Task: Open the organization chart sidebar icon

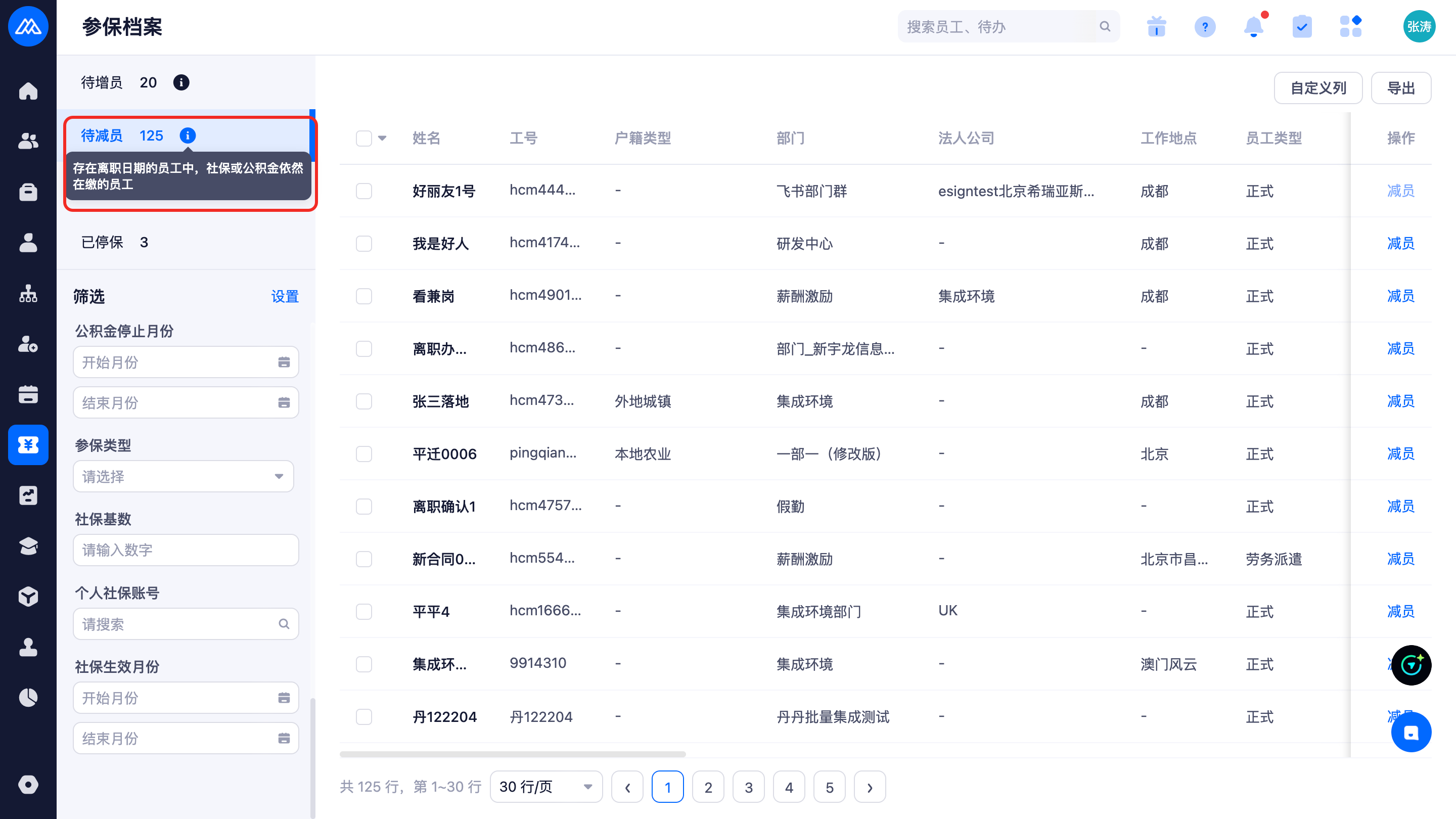Action: coord(28,293)
